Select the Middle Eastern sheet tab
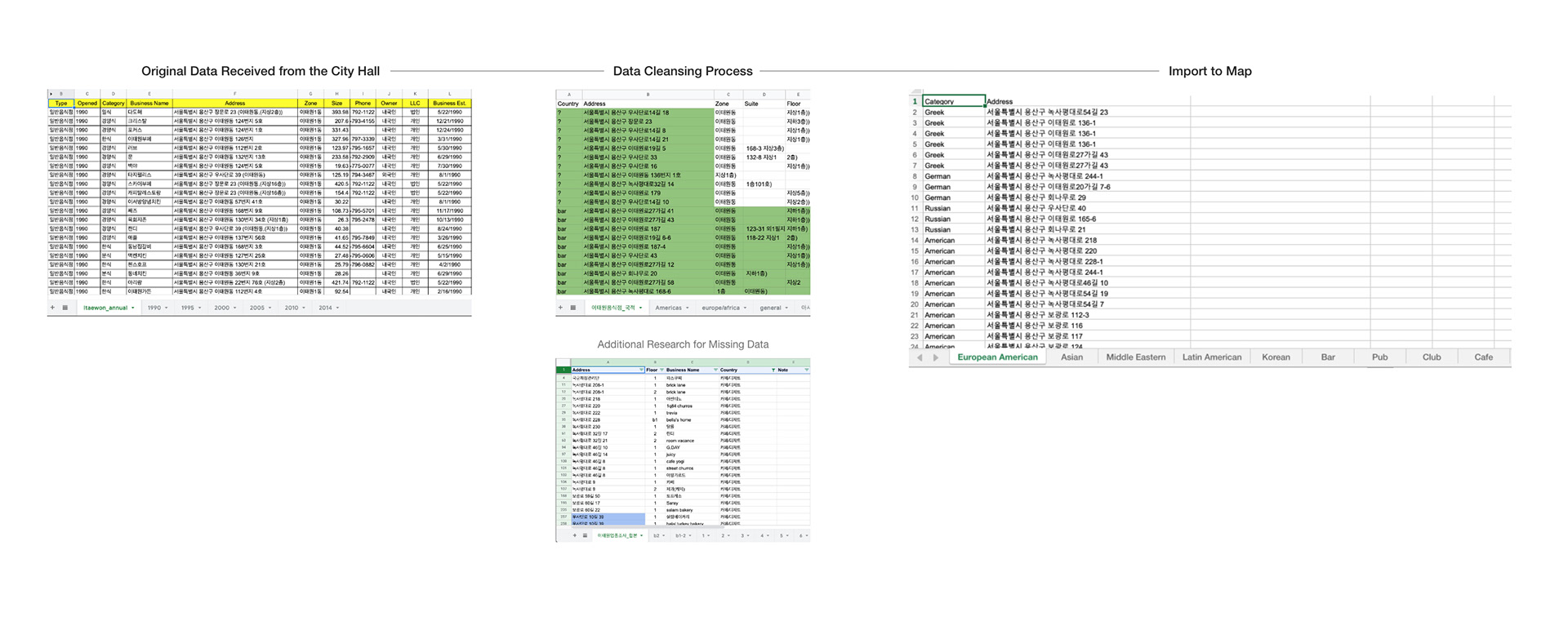 (1135, 357)
